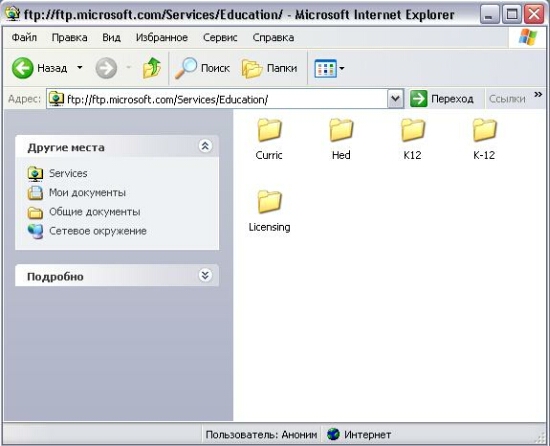Click the Переход go button

(442, 99)
